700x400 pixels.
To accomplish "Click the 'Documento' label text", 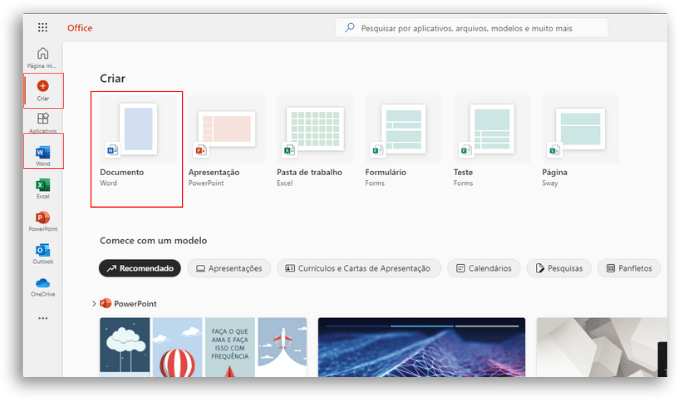I will click(x=122, y=172).
